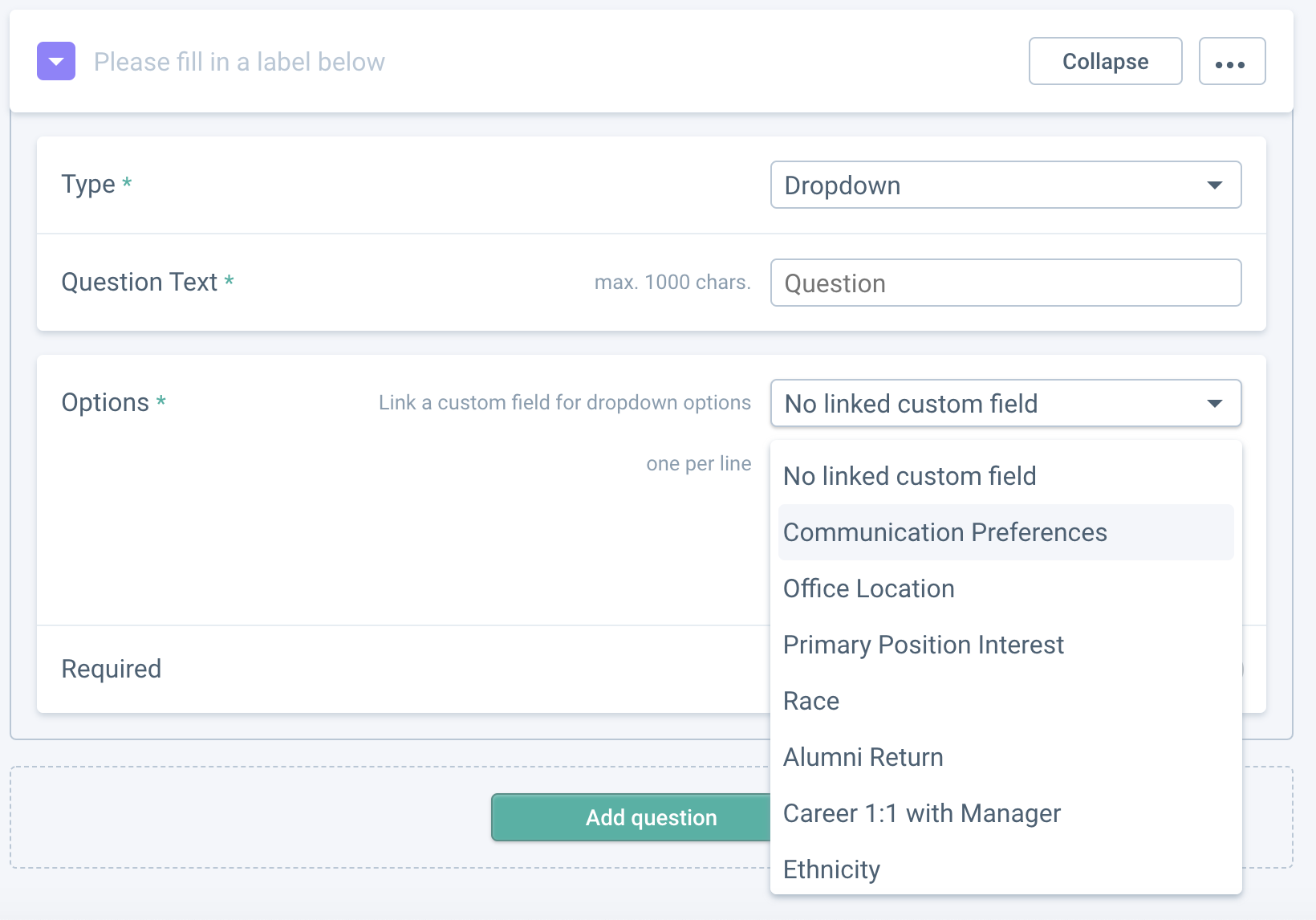Click the 'max. 1000 chars.' hint text
The width and height of the screenshot is (1316, 920).
click(672, 282)
